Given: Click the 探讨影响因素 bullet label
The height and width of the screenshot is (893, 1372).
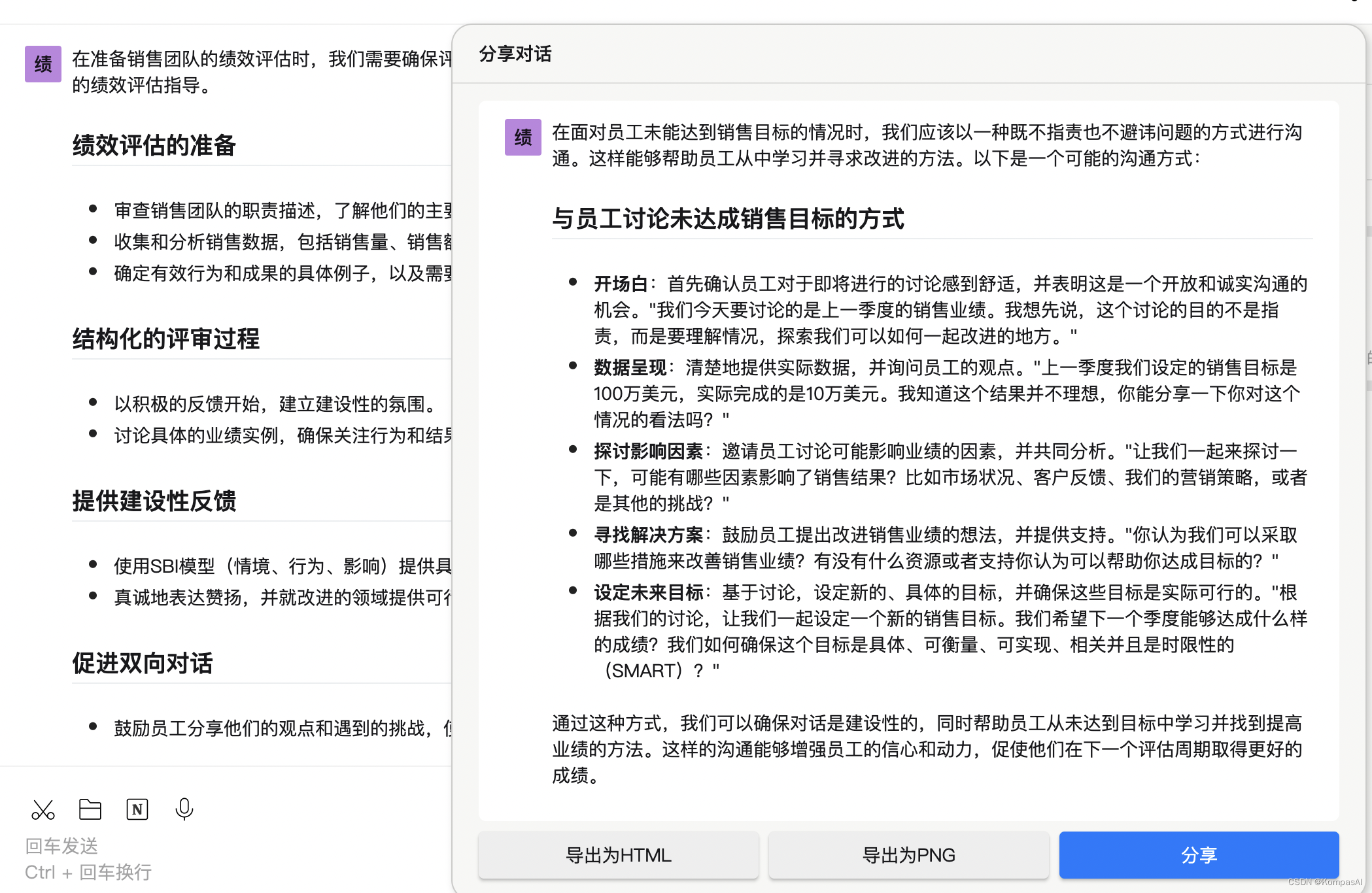Looking at the screenshot, I should (648, 451).
